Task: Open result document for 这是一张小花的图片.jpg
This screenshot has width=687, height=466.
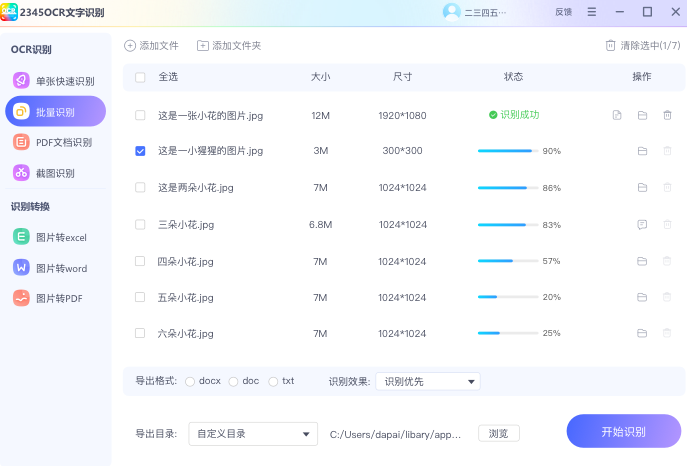Action: (617, 115)
